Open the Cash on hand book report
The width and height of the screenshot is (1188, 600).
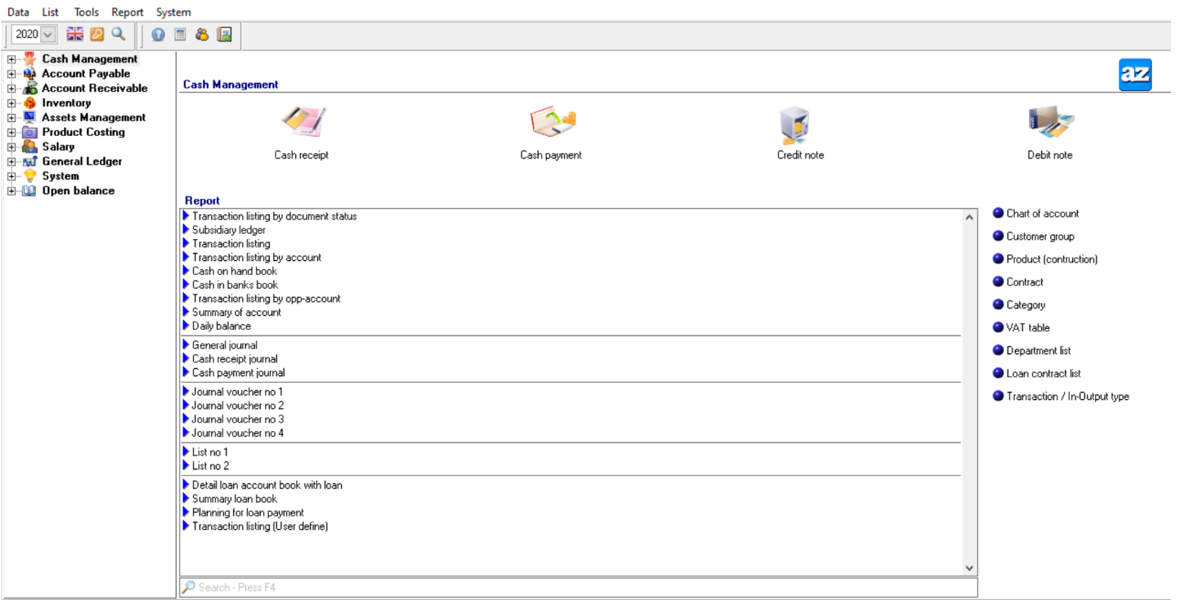pos(234,271)
